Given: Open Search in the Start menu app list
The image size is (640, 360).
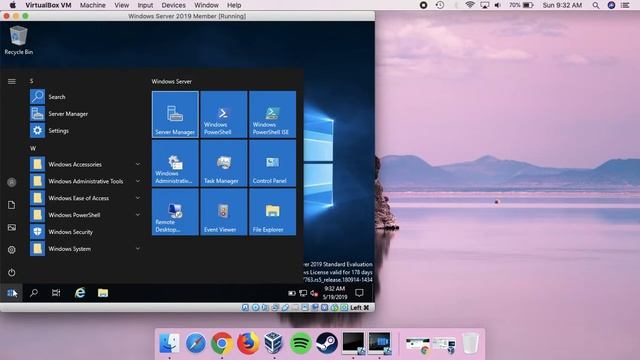Looking at the screenshot, I should click(x=86, y=97).
